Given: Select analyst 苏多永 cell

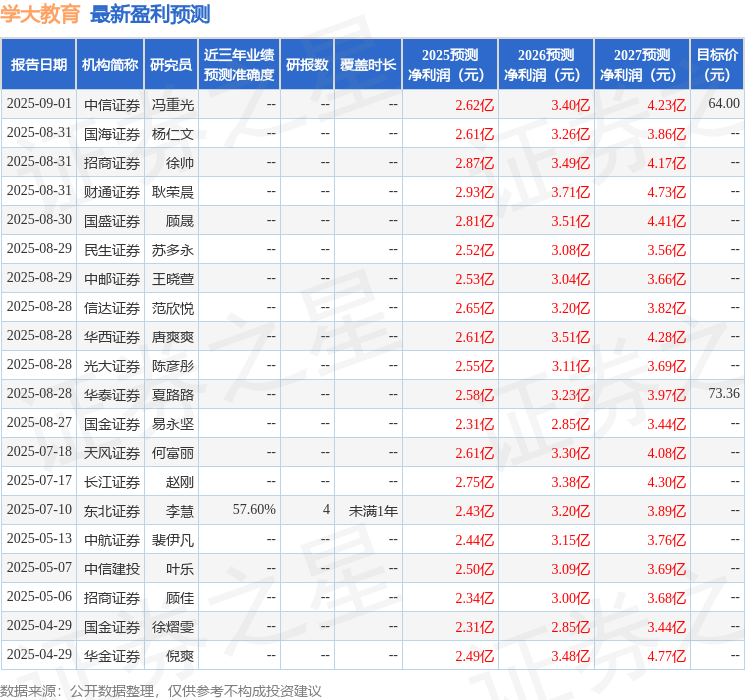Looking at the screenshot, I should (172, 250).
